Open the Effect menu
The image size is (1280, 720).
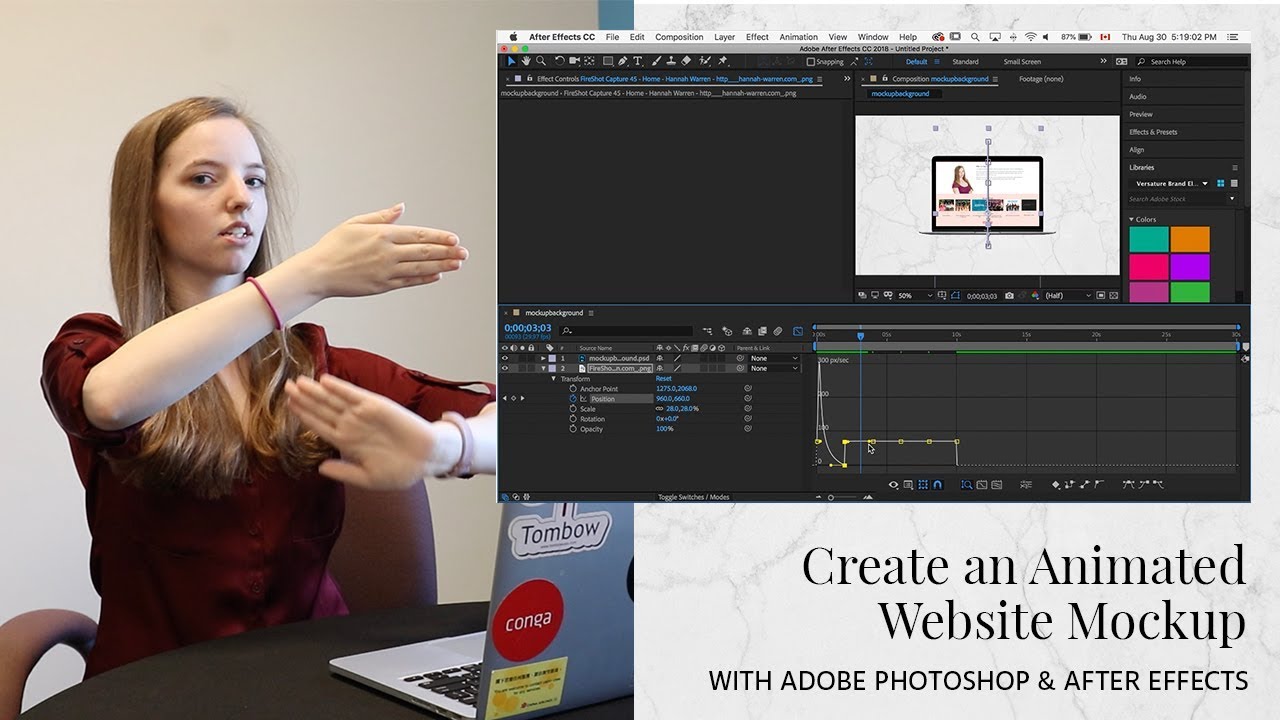click(x=757, y=37)
